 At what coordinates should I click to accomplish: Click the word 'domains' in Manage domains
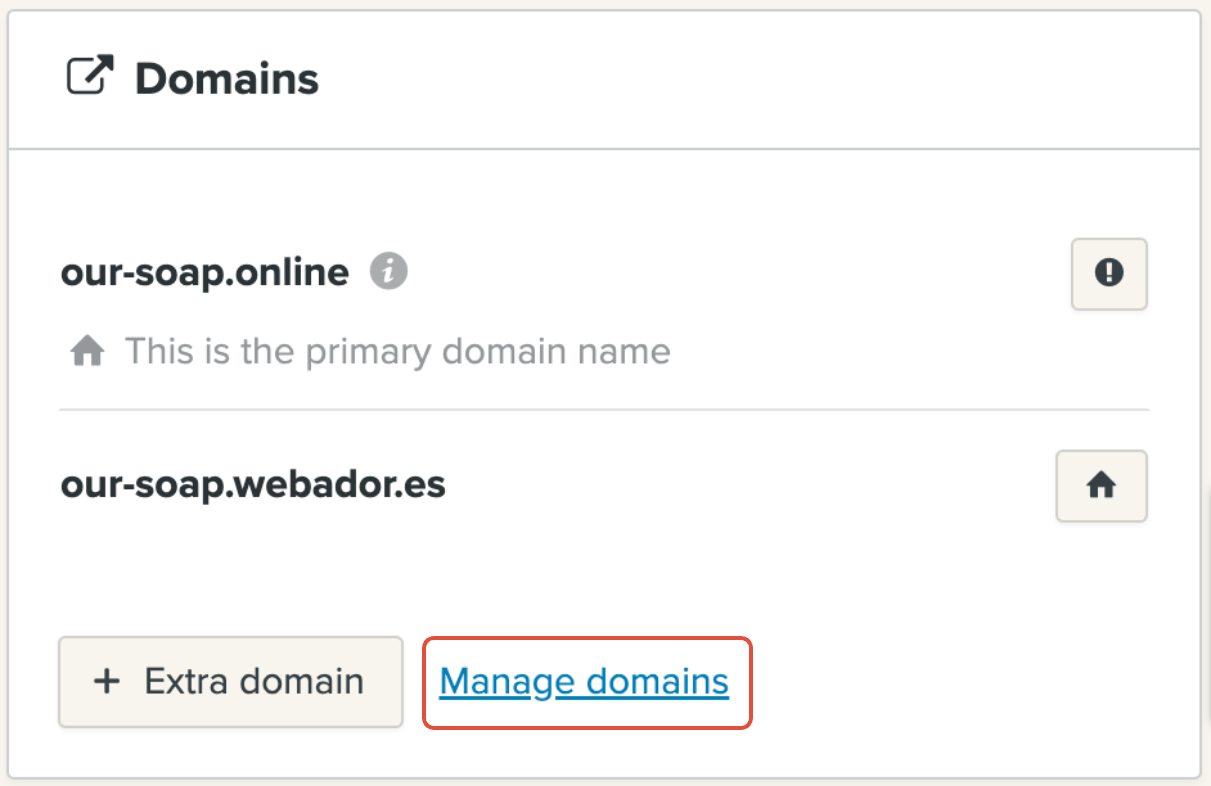pos(657,682)
